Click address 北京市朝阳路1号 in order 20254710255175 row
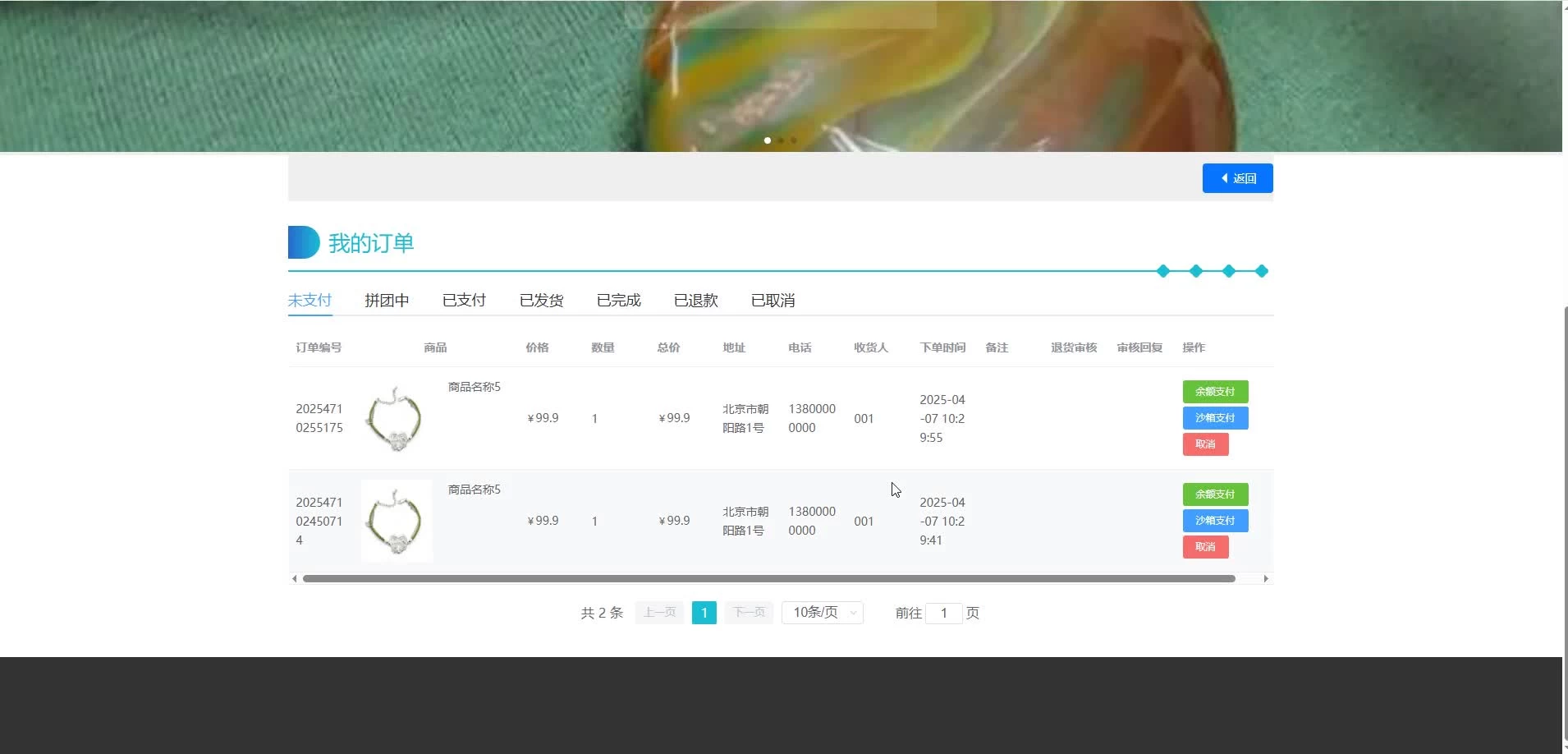1568x754 pixels. [x=745, y=418]
